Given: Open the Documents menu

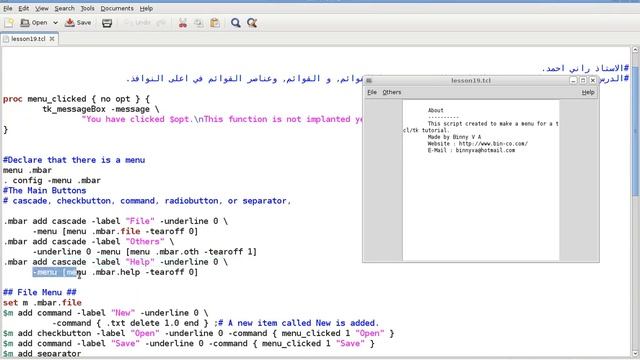Looking at the screenshot, I should (x=117, y=8).
